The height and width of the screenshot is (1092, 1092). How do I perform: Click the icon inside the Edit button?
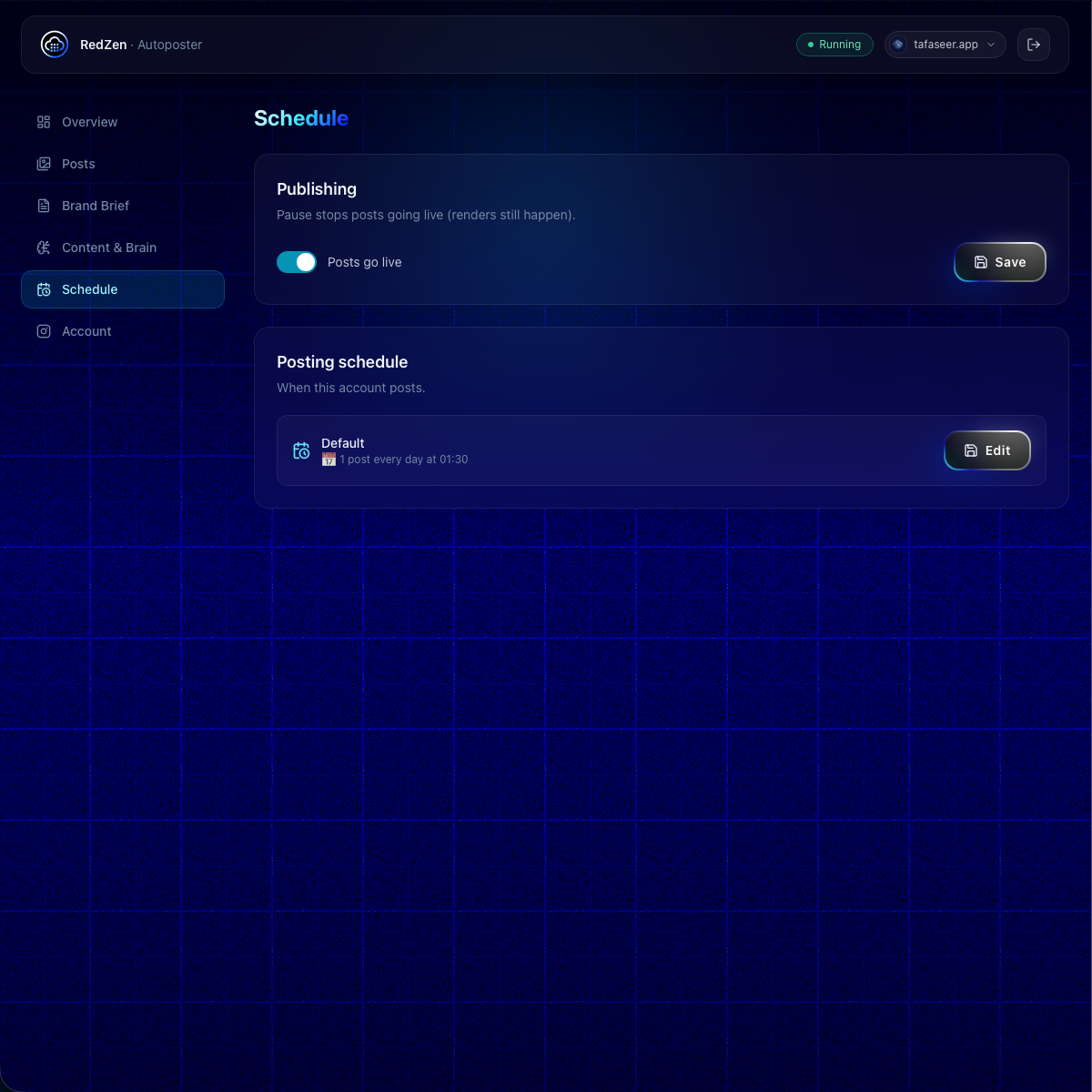point(971,450)
